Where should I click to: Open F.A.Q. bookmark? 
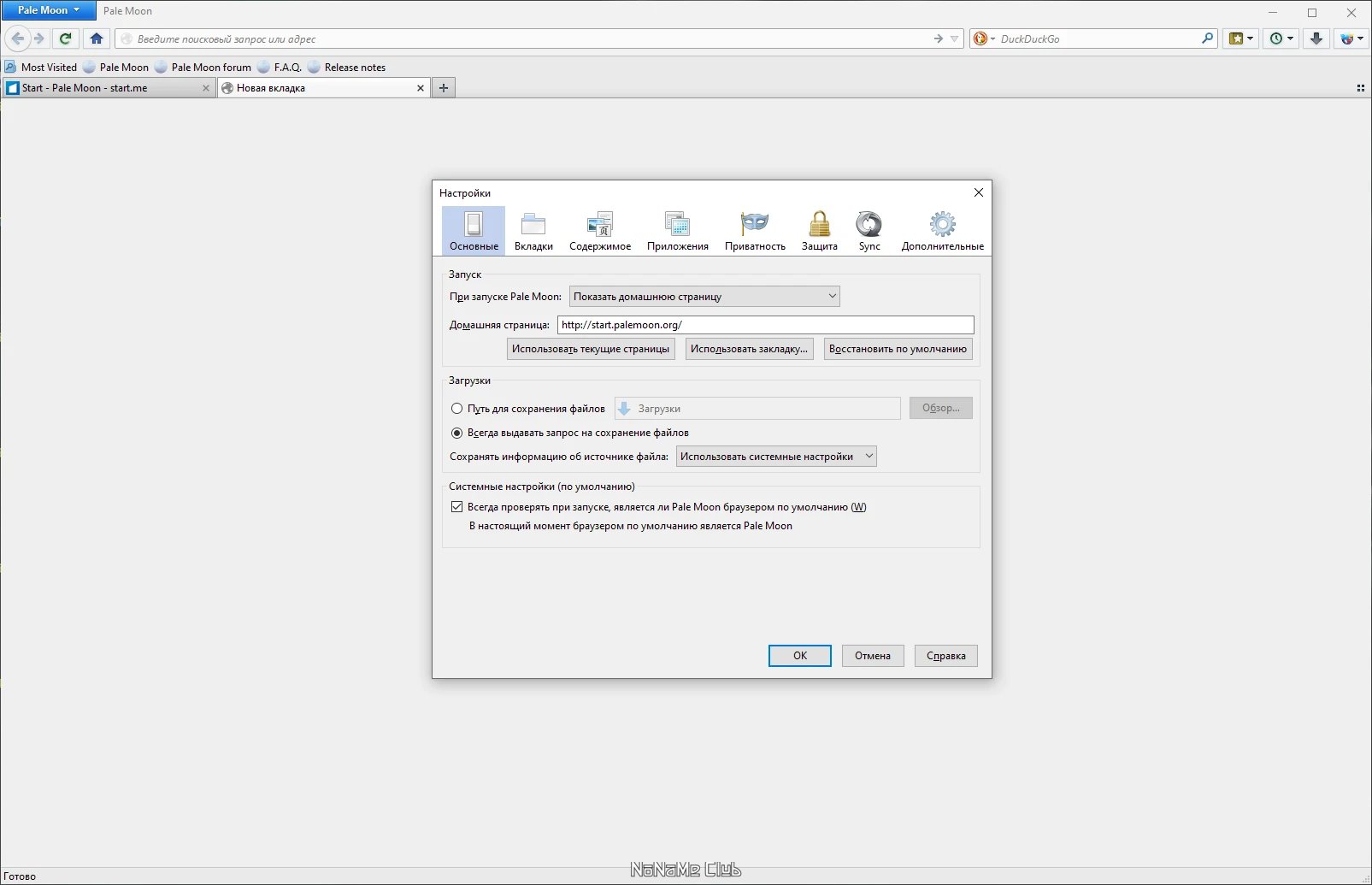coord(280,67)
